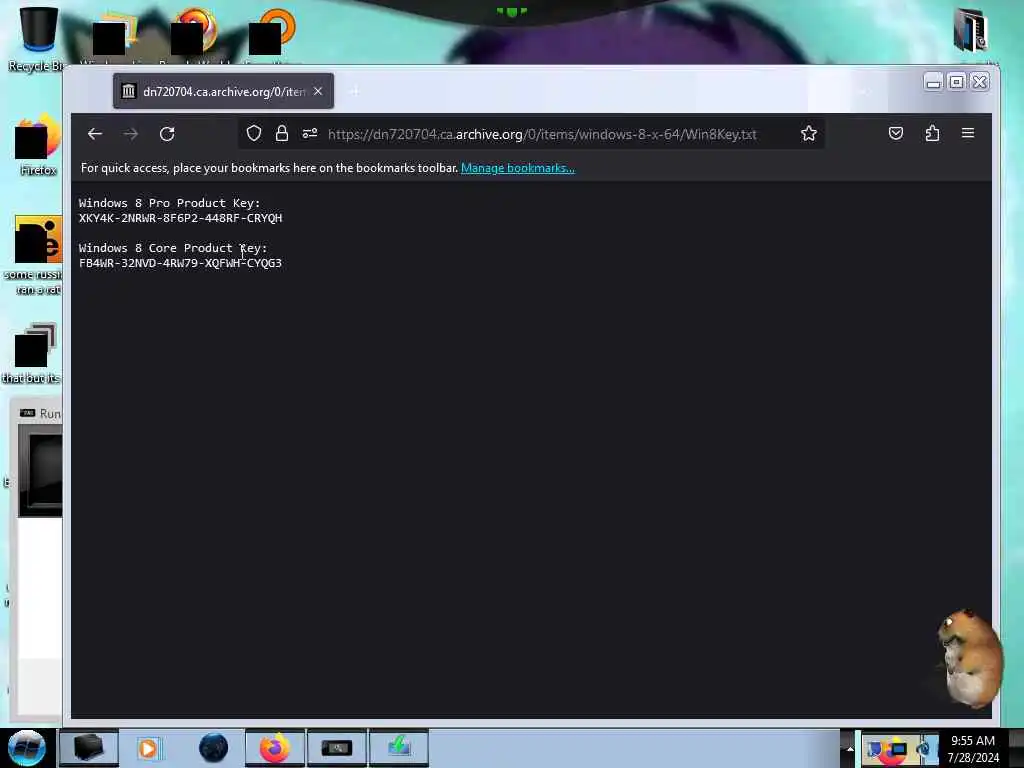This screenshot has width=1024, height=768.
Task: Select the Windows 8 Pro key text
Action: tap(180, 218)
